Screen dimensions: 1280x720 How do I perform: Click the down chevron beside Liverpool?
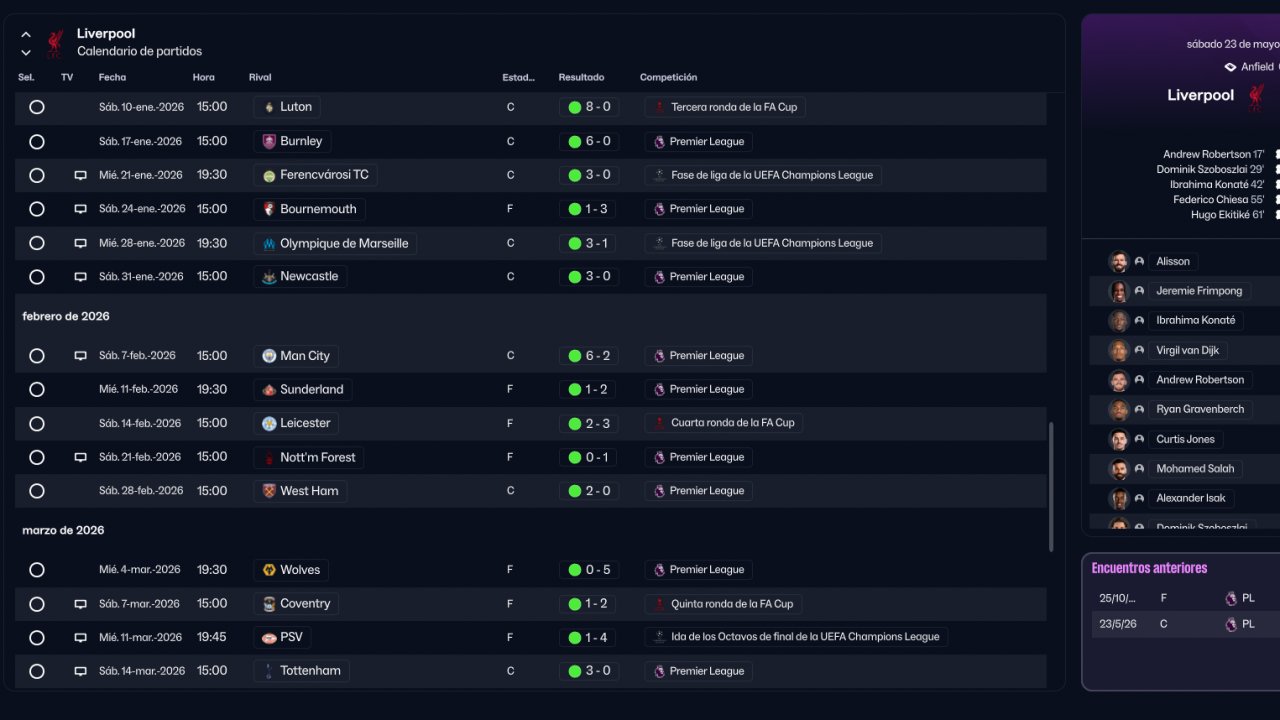(26, 52)
